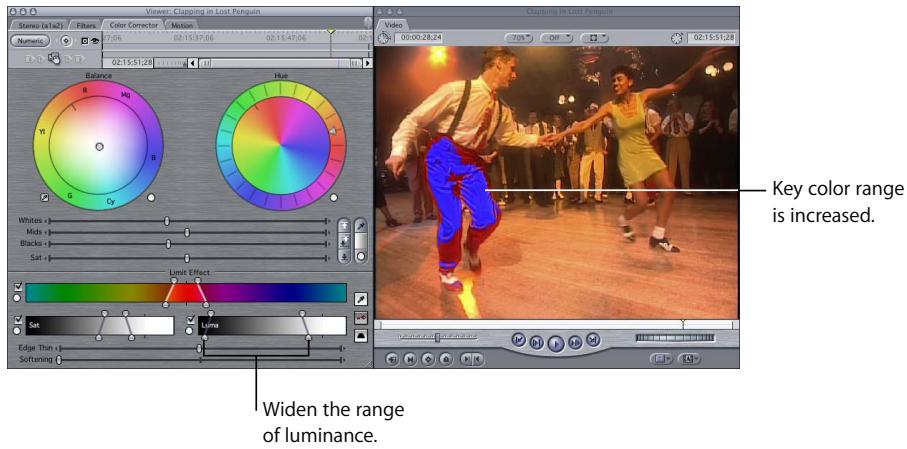Click the Invert Selection button
This screenshot has width=907, height=449.
click(x=361, y=336)
